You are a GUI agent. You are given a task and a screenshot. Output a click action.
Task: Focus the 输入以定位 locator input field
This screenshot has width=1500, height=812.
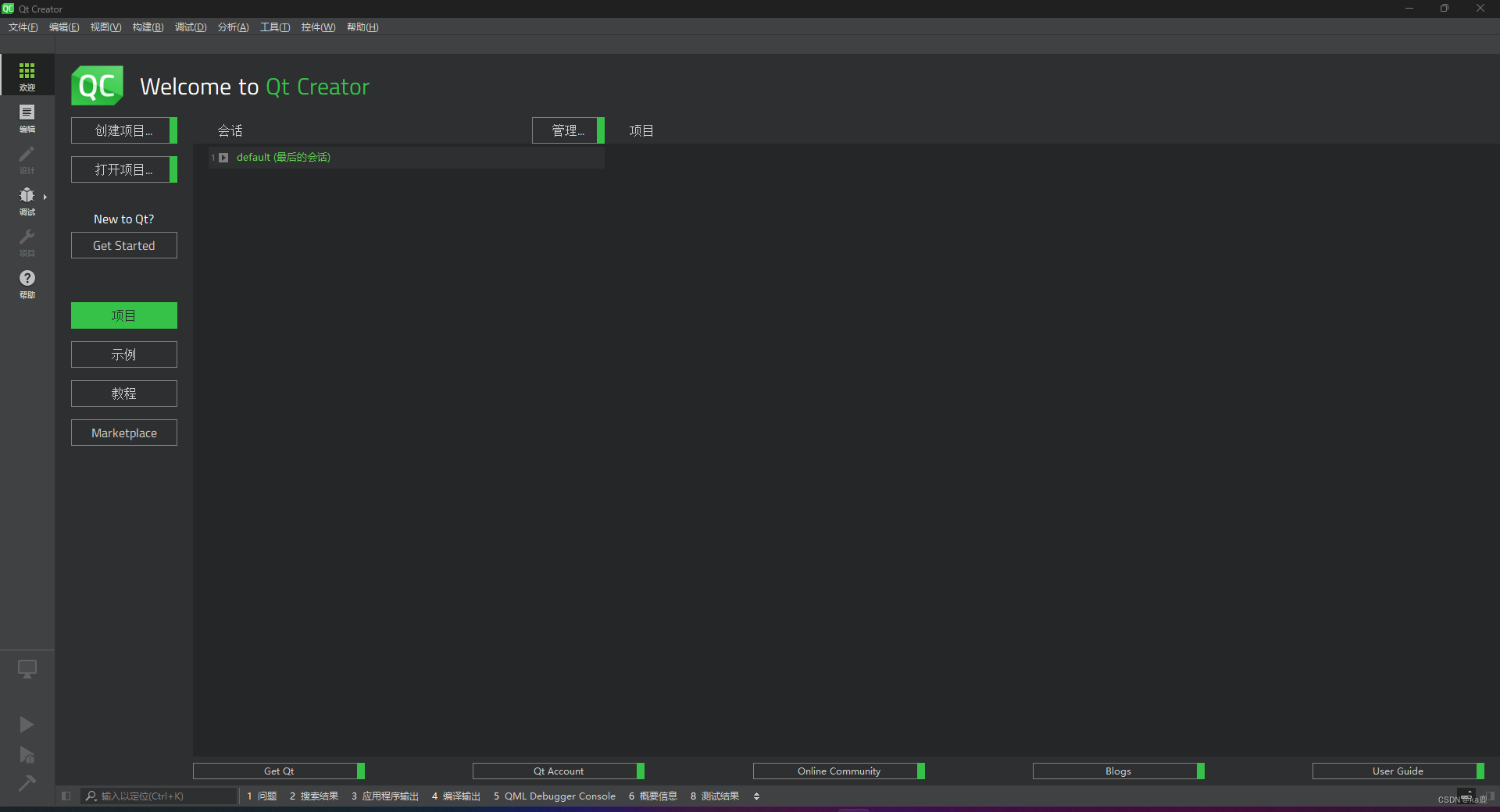tap(159, 796)
